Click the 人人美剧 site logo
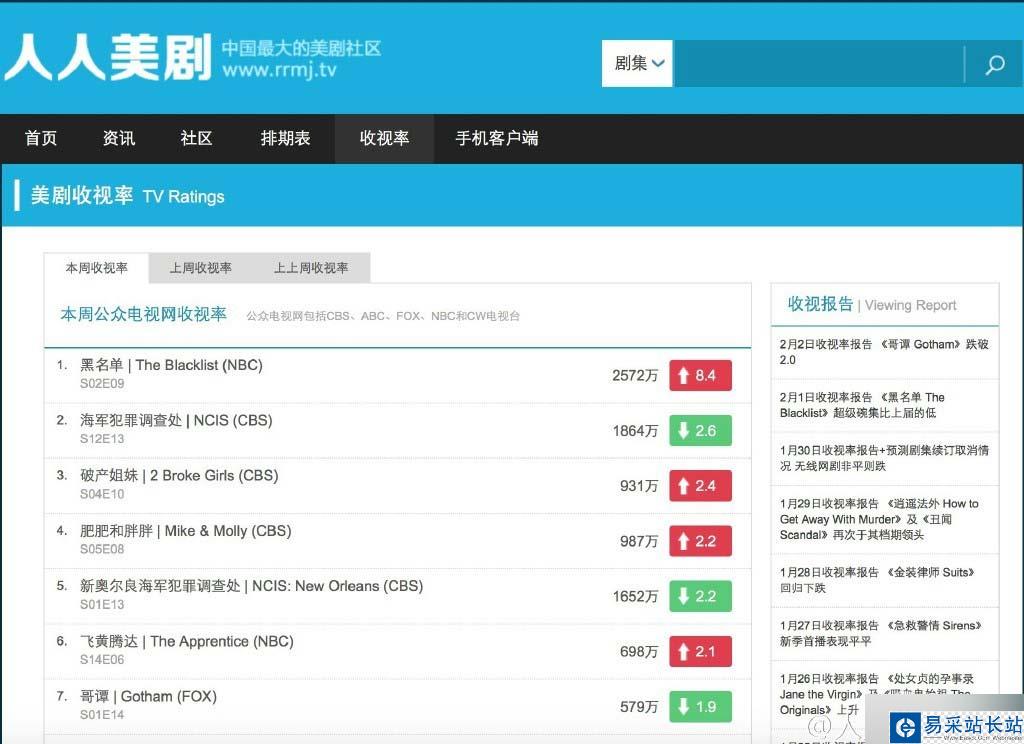The height and width of the screenshot is (744, 1024). click(x=108, y=57)
